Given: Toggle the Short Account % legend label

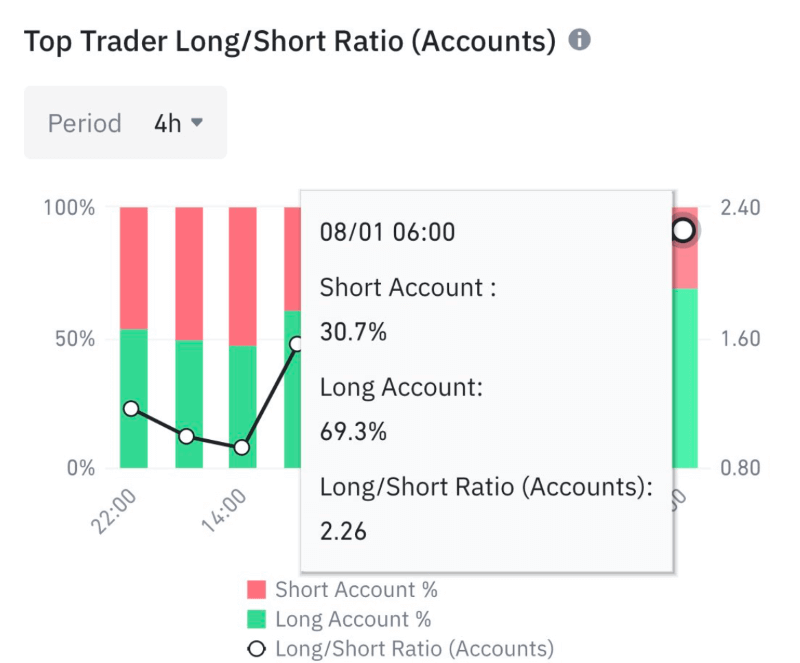Looking at the screenshot, I should click(356, 590).
